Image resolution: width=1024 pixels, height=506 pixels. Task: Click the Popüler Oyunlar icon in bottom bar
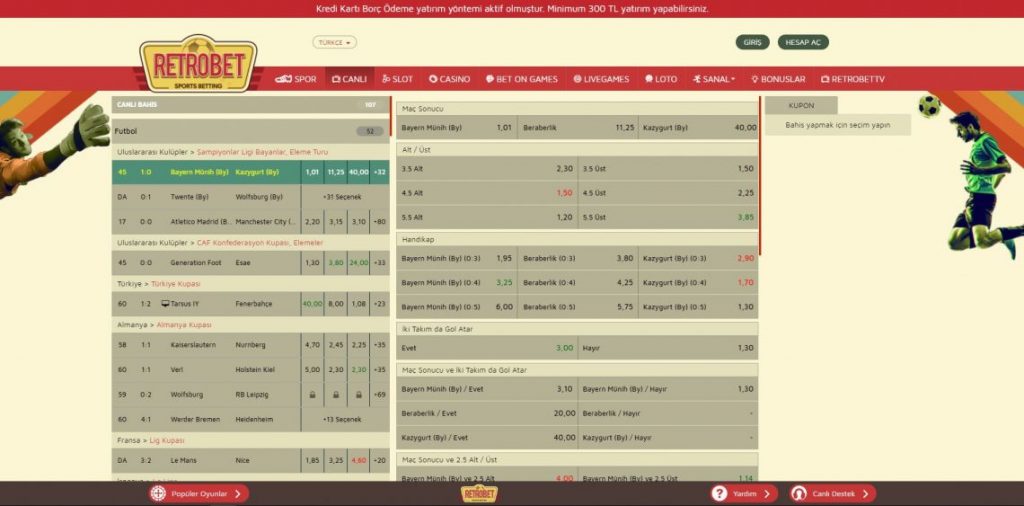(159, 493)
